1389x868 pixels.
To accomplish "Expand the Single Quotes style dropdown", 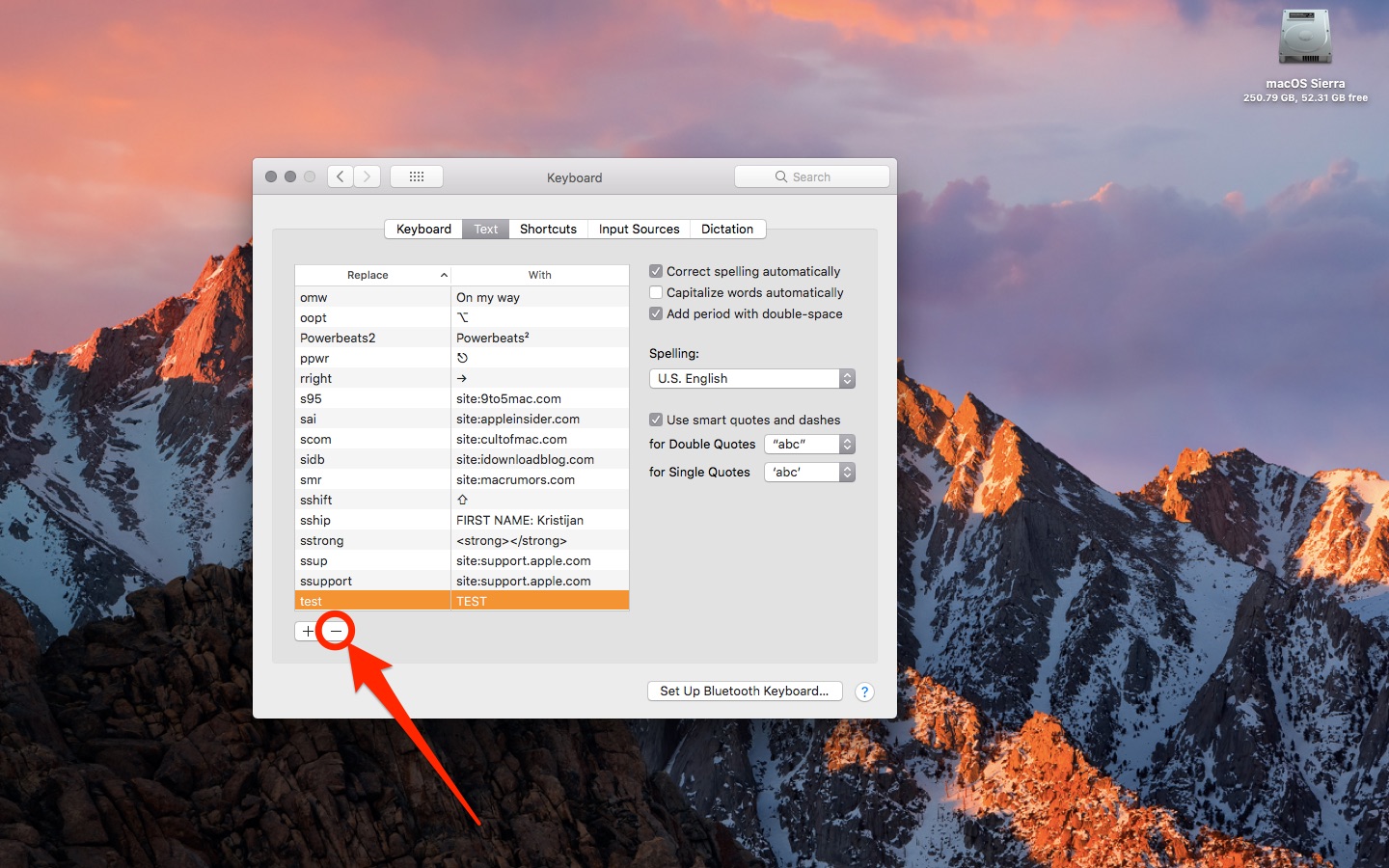I will point(809,472).
